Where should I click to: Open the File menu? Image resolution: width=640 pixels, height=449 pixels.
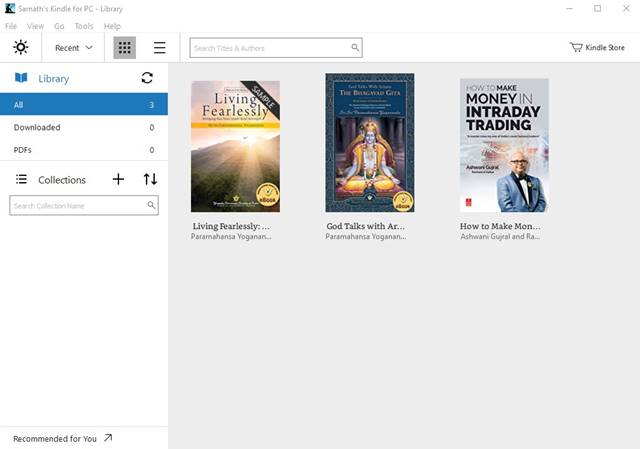[11, 26]
